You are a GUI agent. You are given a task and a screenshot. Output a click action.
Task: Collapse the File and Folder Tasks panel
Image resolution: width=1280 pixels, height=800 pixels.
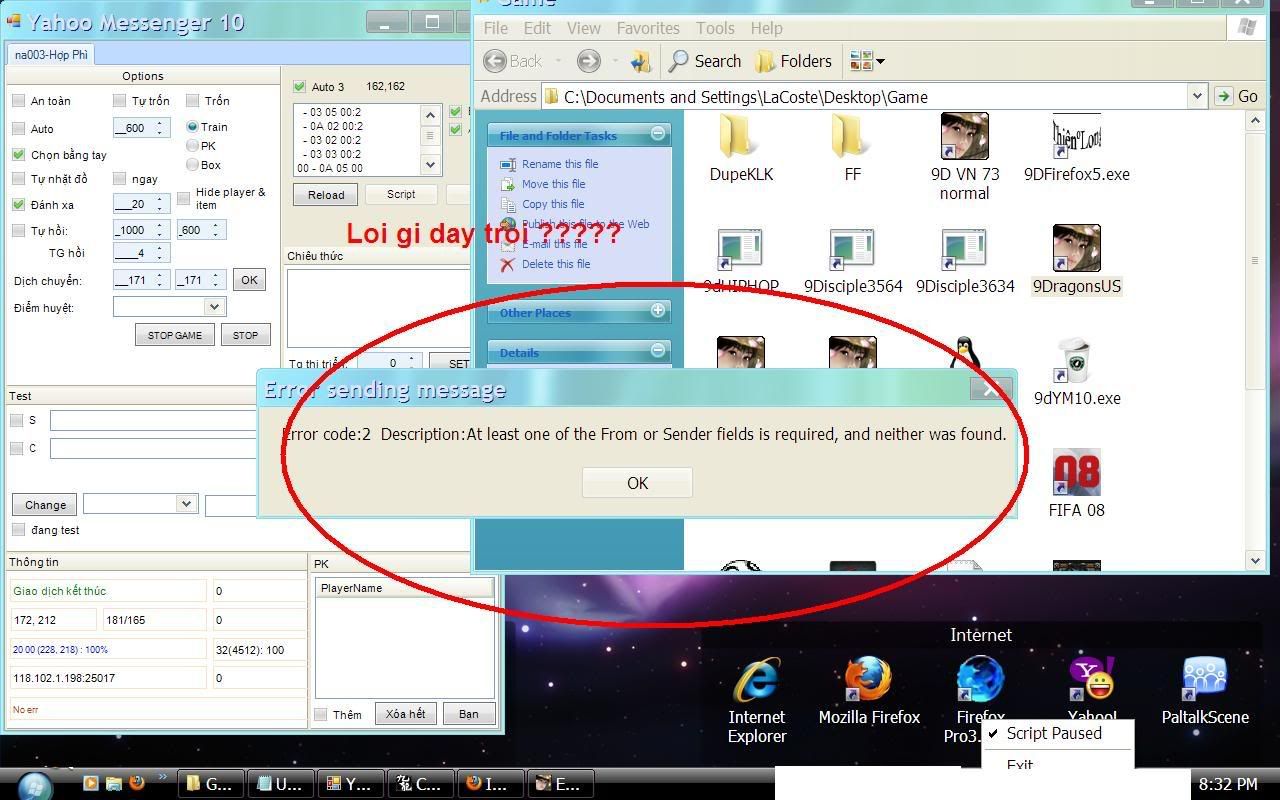click(x=658, y=133)
